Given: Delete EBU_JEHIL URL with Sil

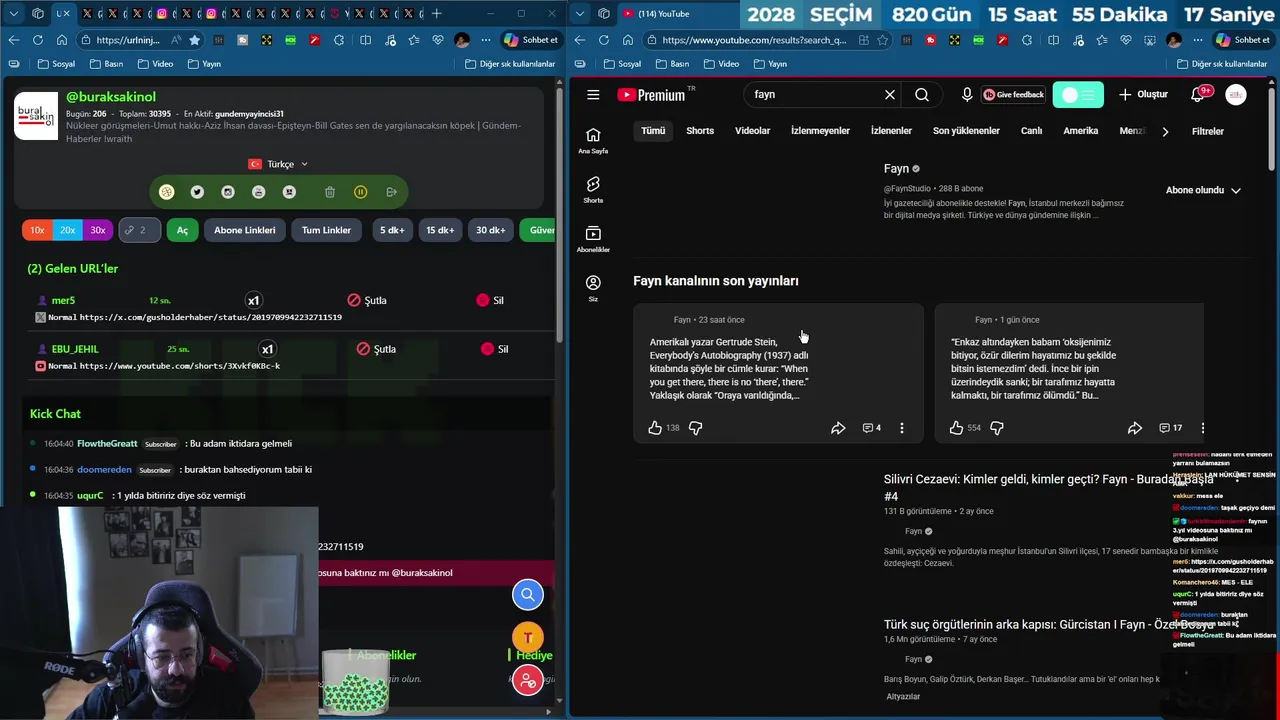Looking at the screenshot, I should pos(495,349).
